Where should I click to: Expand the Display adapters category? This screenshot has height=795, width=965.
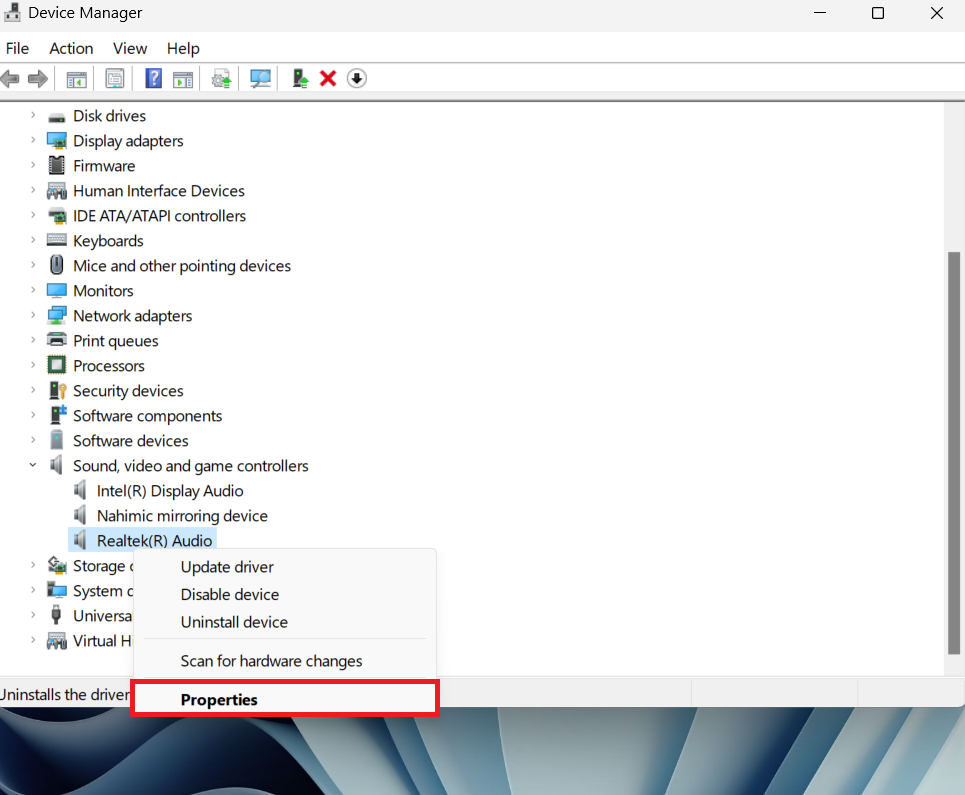32,140
